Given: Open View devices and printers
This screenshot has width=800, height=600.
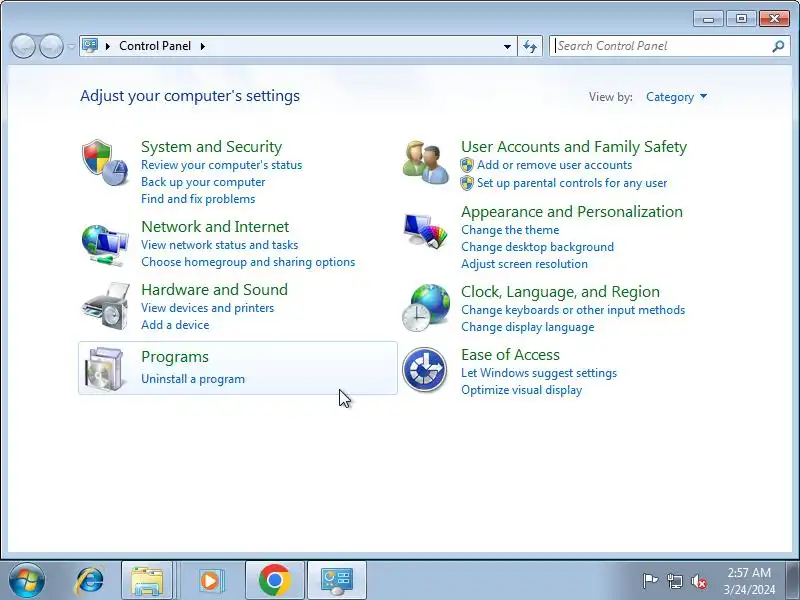Looking at the screenshot, I should point(207,308).
